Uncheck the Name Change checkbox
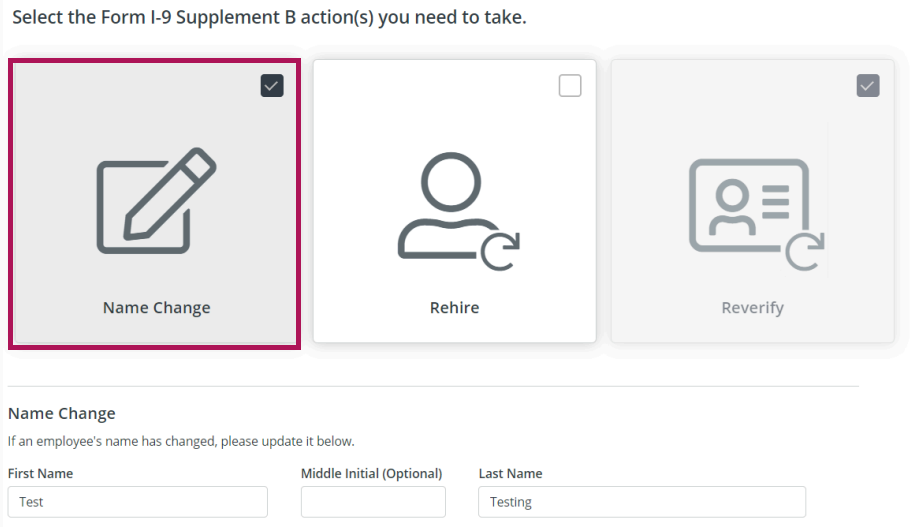911x527 pixels. point(272,86)
